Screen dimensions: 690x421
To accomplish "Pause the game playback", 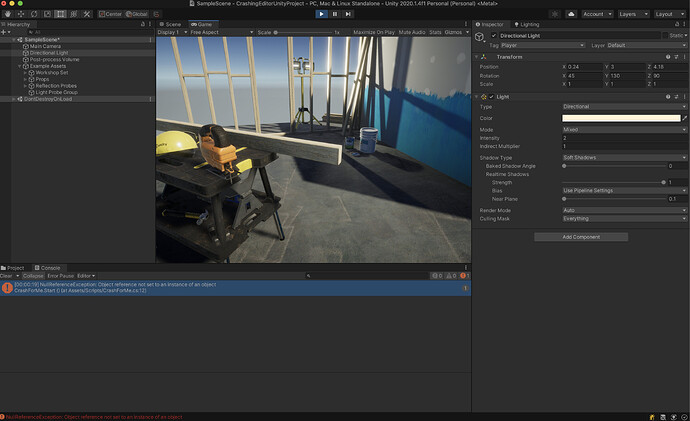I will pos(335,14).
